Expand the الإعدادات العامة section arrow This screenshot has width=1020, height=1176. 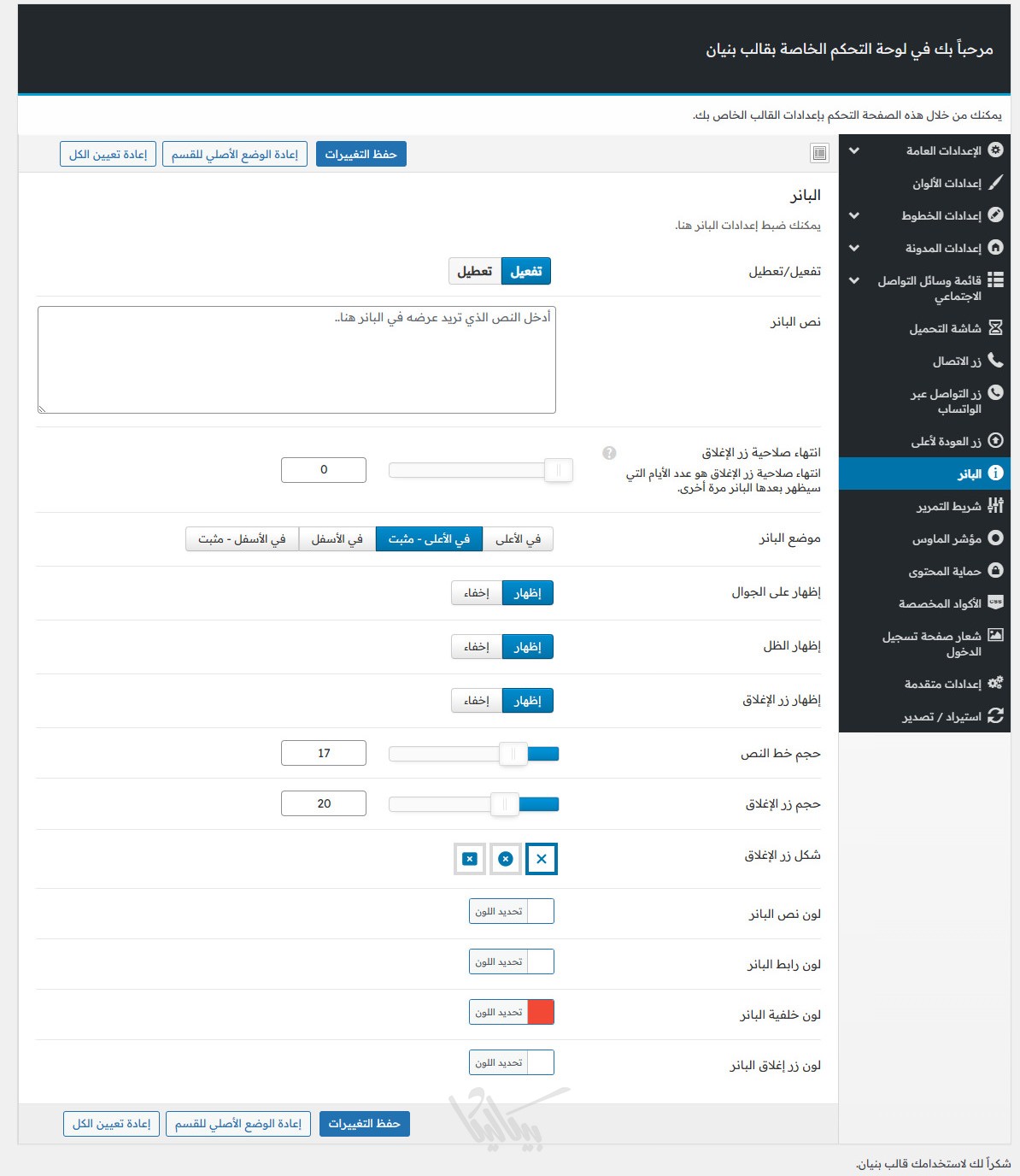(854, 150)
